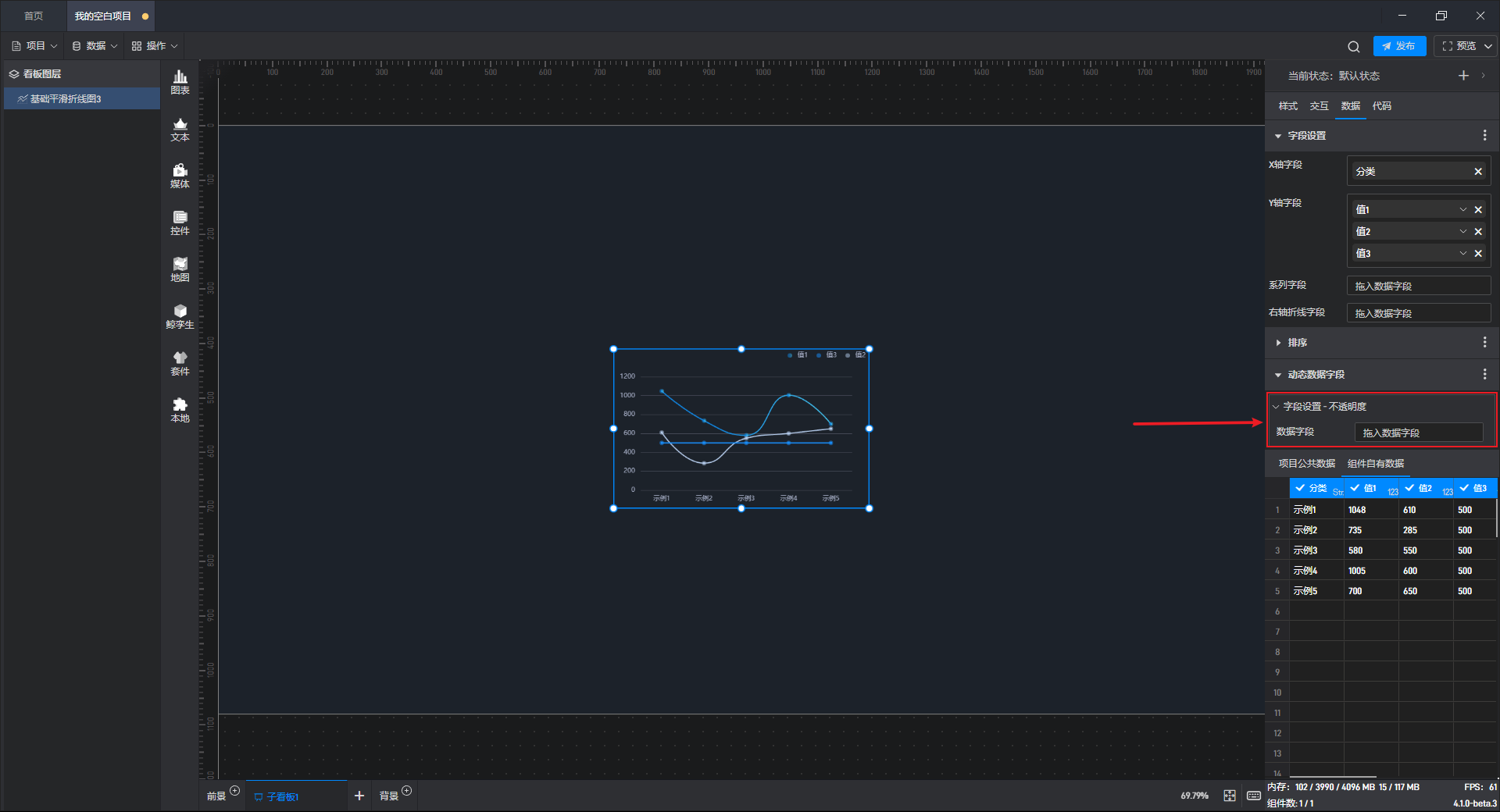
Task: Open the 项目 menu
Action: (34, 46)
